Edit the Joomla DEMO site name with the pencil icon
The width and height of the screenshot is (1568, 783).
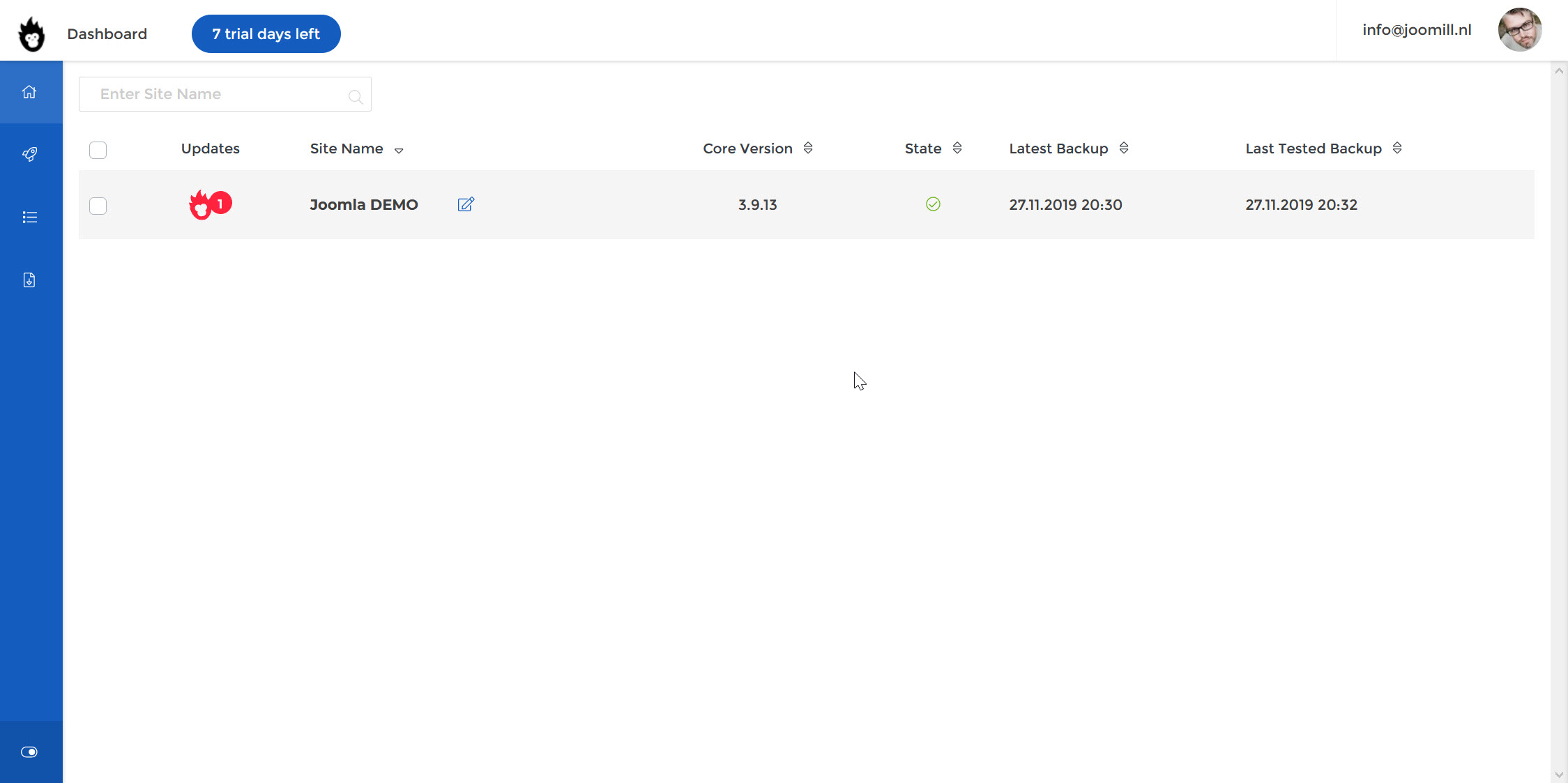[466, 204]
